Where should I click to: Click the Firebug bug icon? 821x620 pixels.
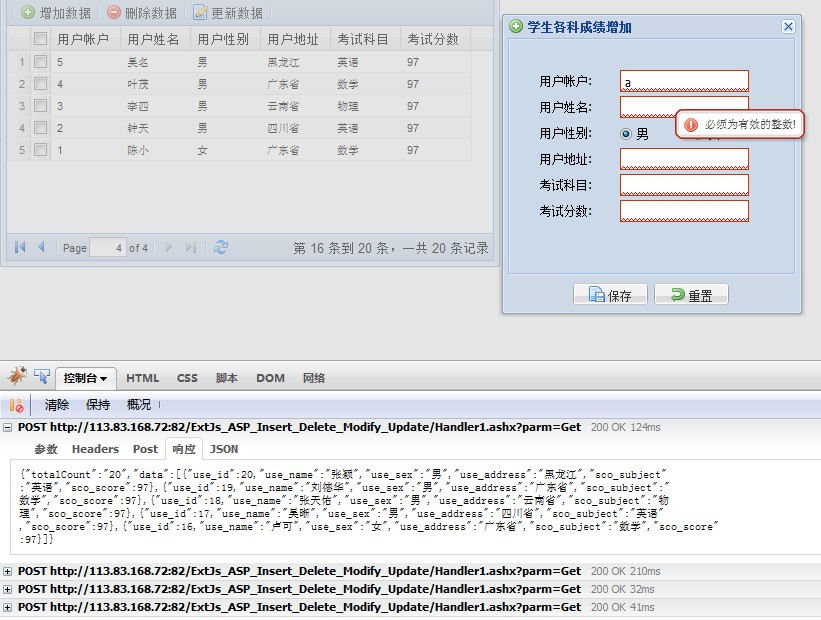17,377
